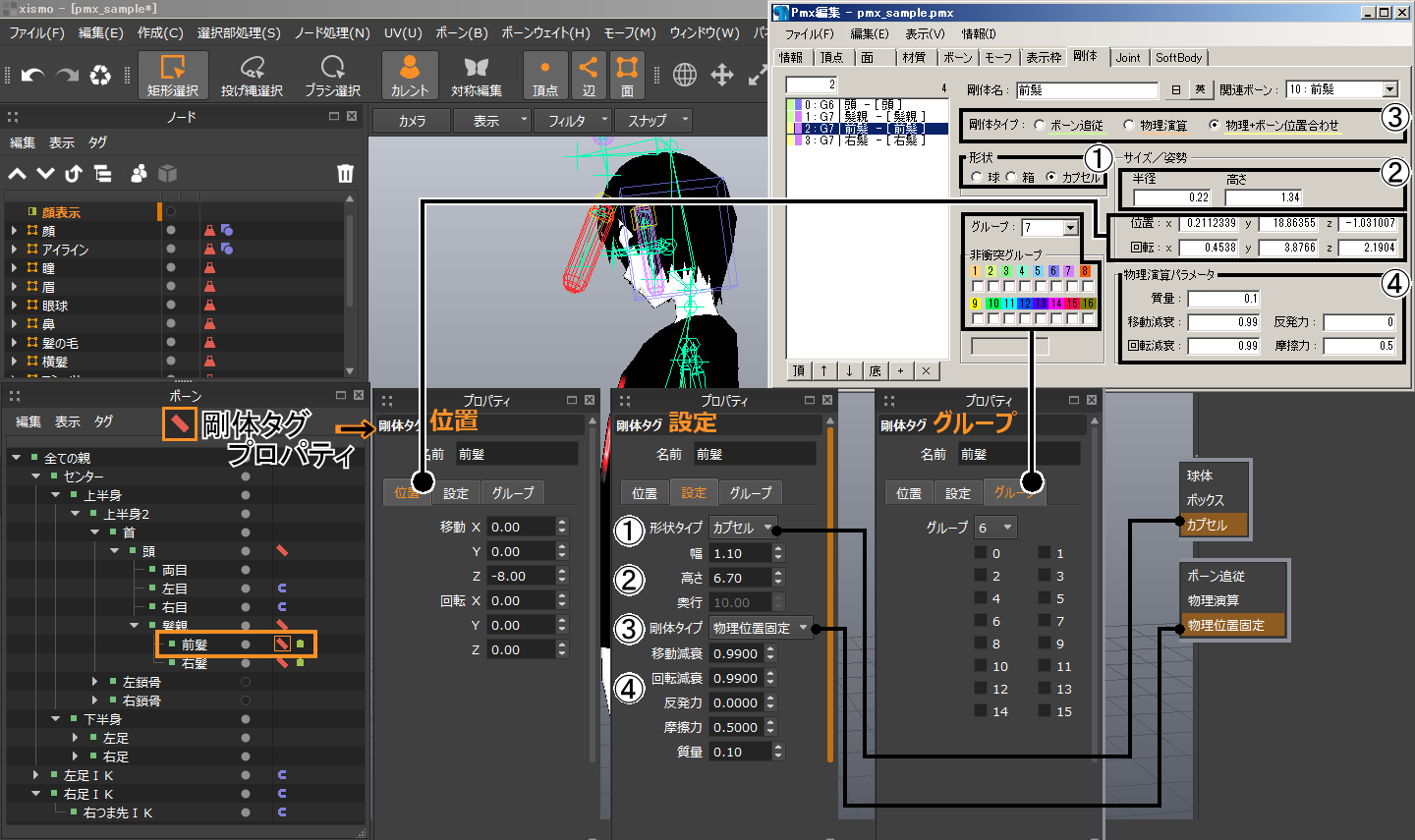The image size is (1415, 840).
Task: Check non-collision group 16 checkbox in Pmx editor
Action: point(1088,318)
